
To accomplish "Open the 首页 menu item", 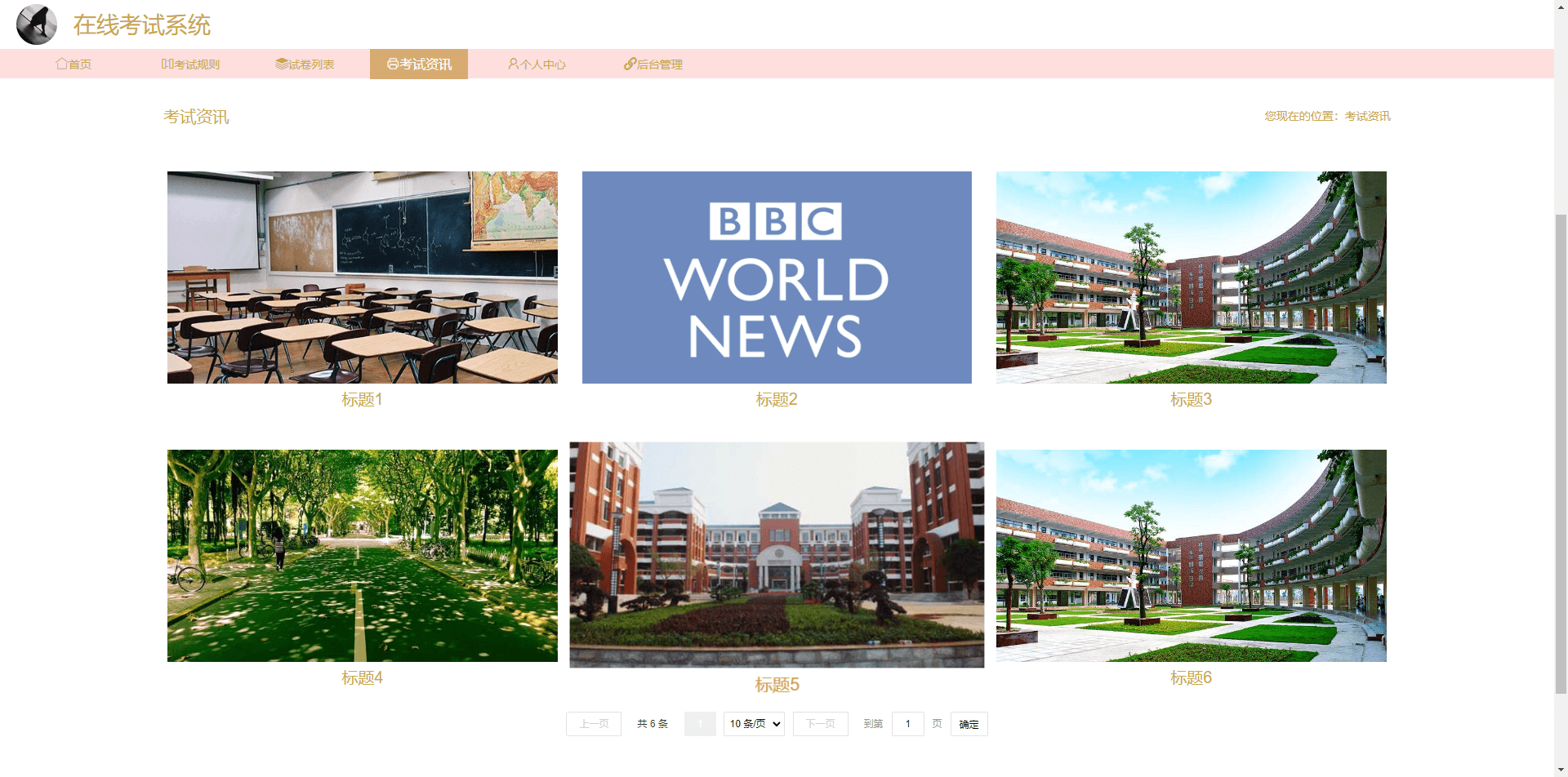I will point(73,64).
